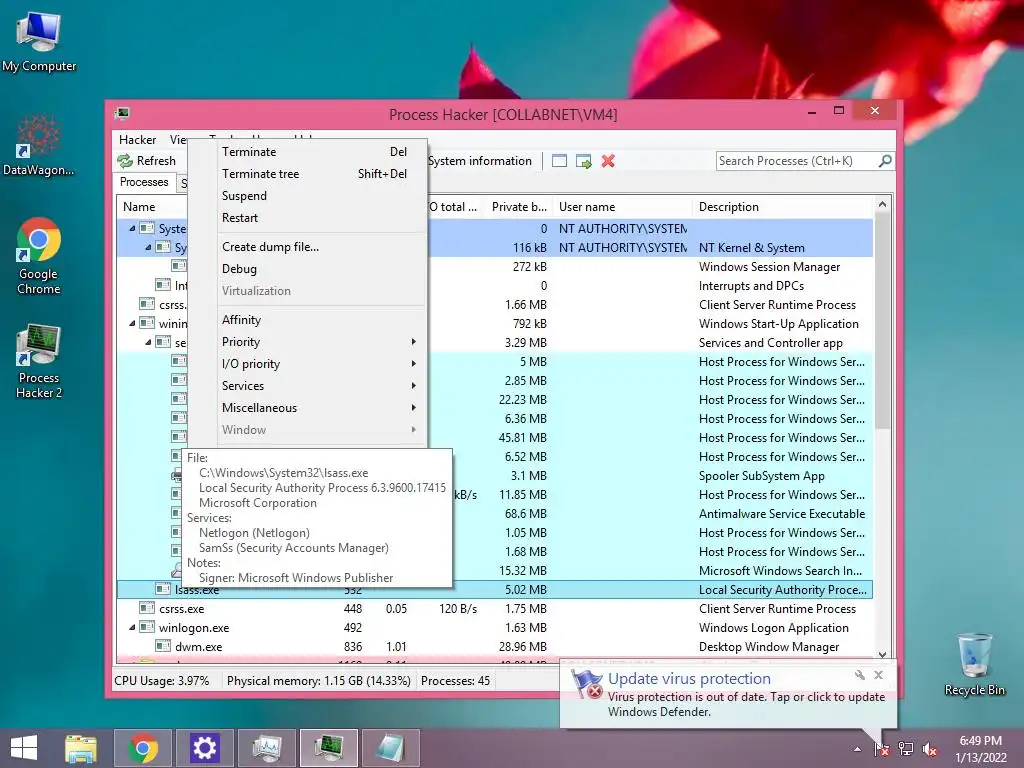1024x768 pixels.
Task: Sort by Description column header
Action: click(781, 207)
